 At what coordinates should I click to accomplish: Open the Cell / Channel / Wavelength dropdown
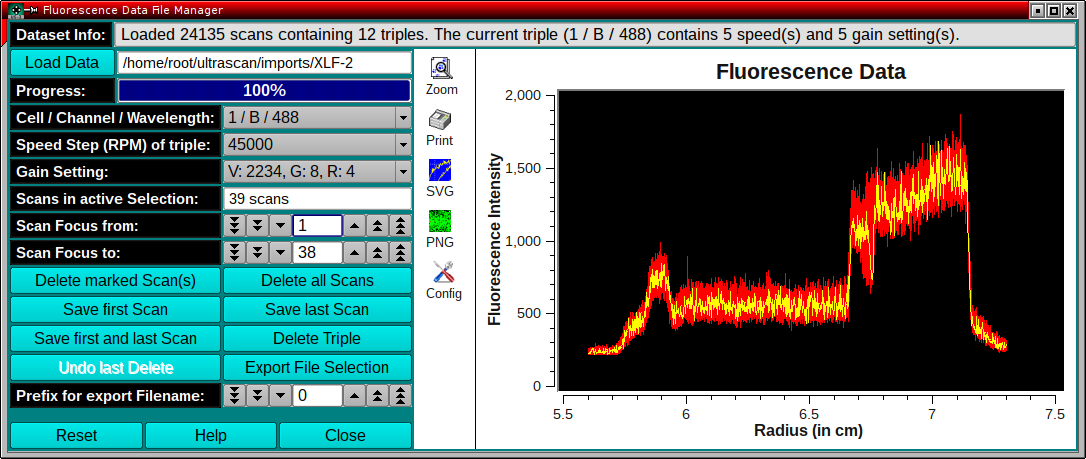[317, 118]
